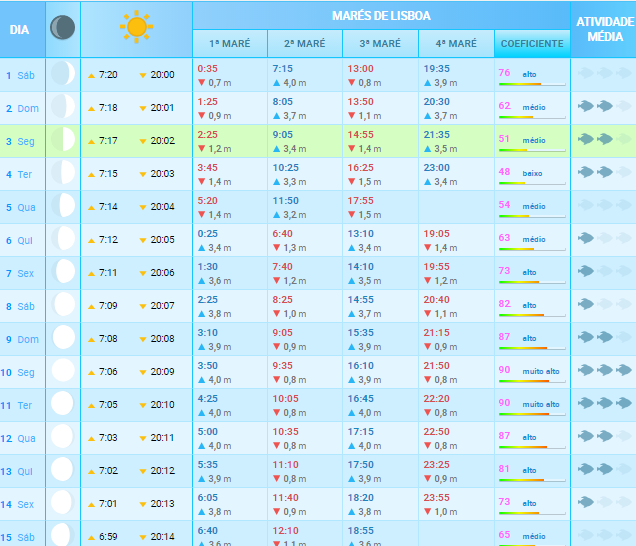Click the moon phase icon for 3 Seg
Image resolution: width=636 pixels, height=546 pixels.
pos(63,140)
